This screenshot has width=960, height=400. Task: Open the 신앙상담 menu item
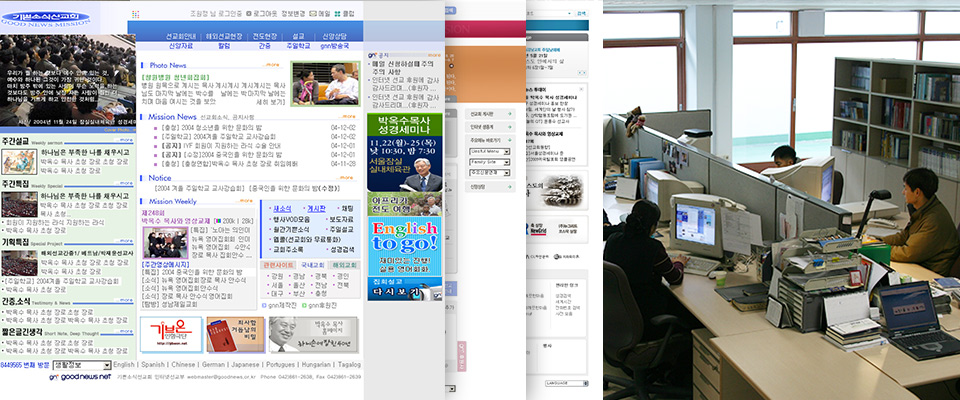[334, 36]
